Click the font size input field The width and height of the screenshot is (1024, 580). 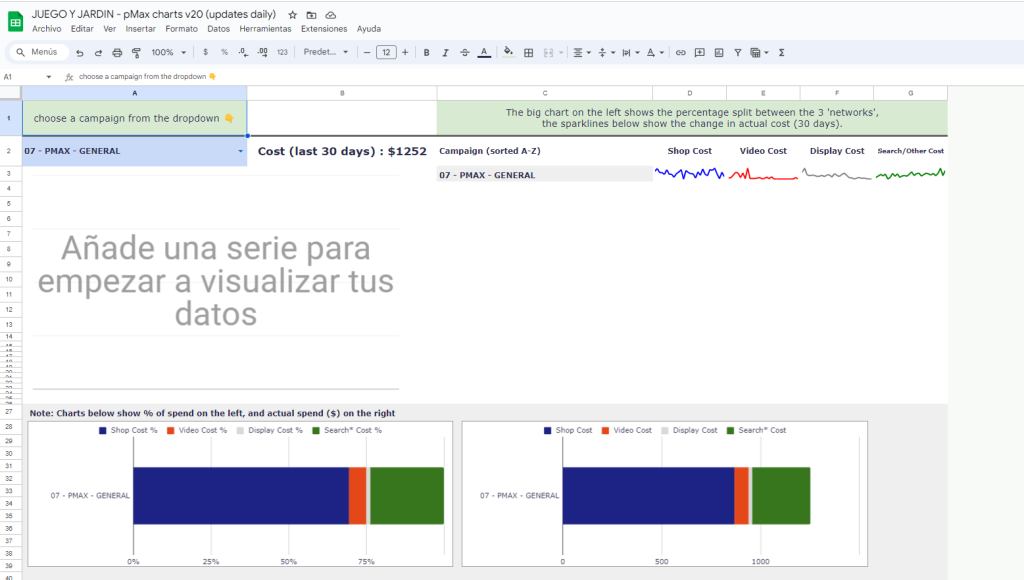386,52
